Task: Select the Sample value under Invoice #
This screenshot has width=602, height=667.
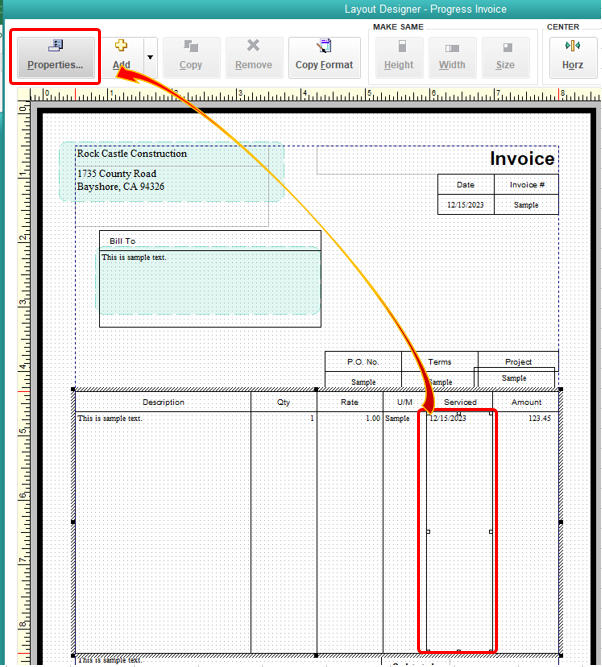Action: tap(526, 205)
